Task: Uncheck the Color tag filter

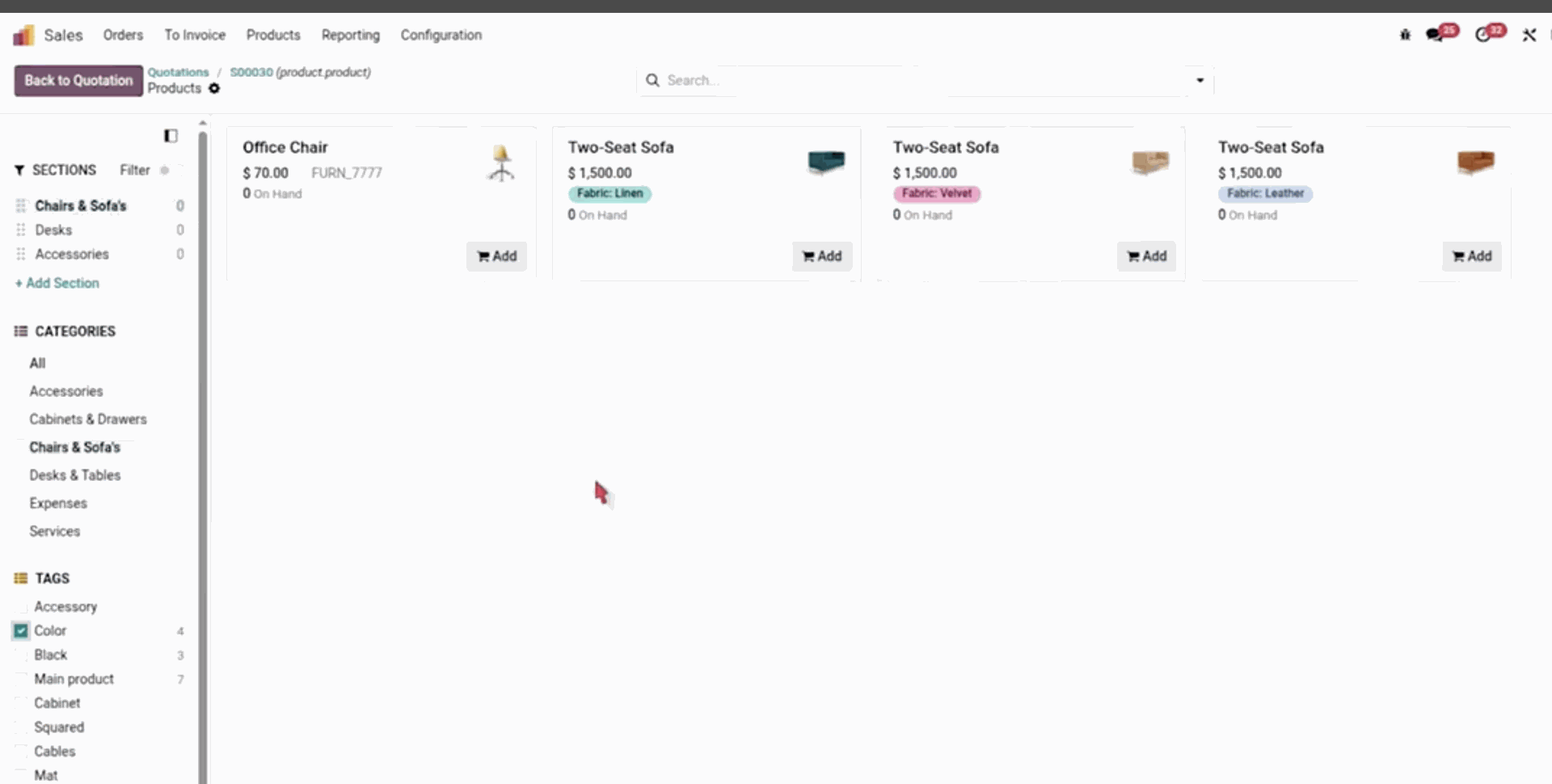Action: (20, 630)
